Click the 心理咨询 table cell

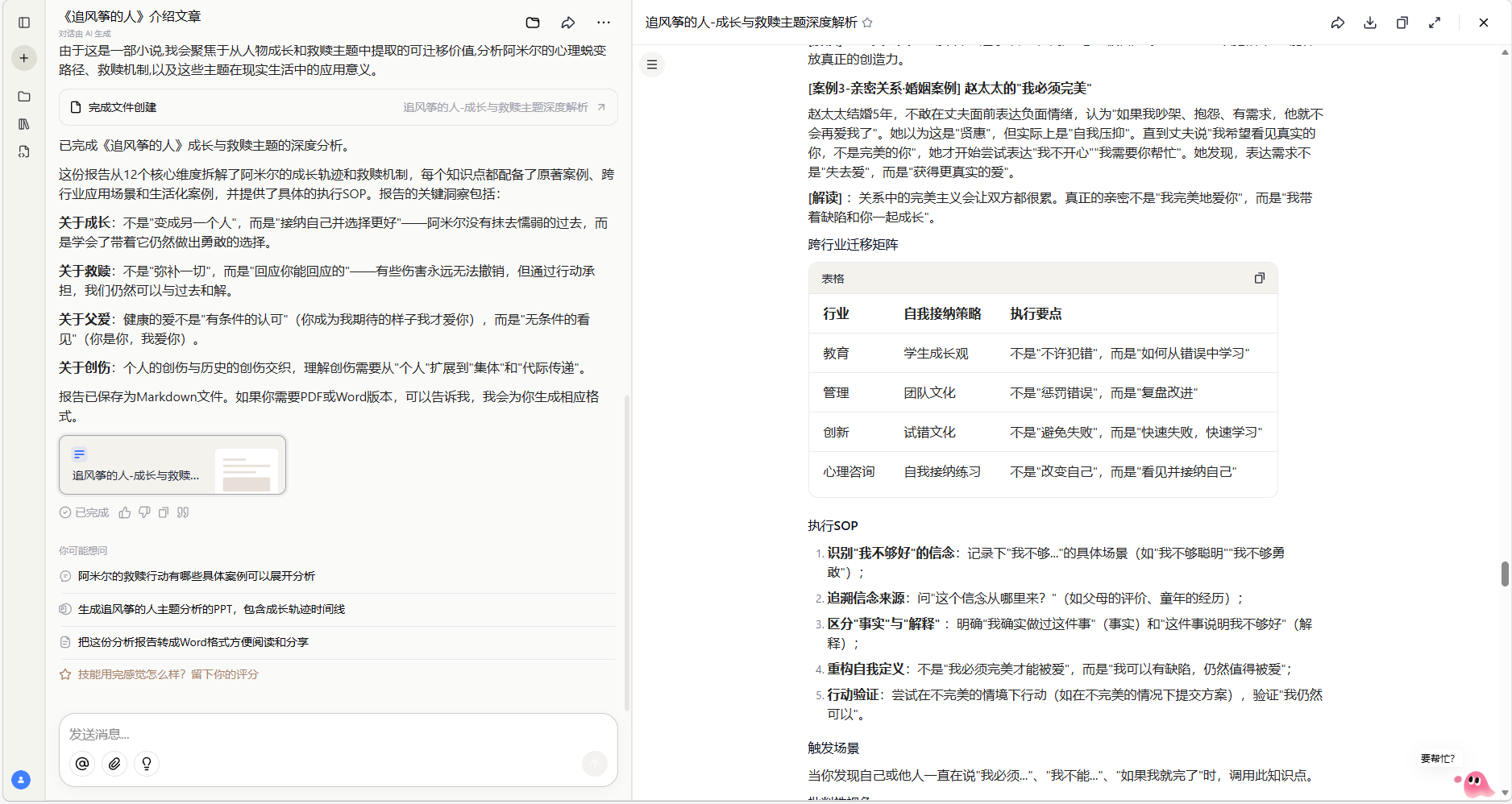coord(849,471)
